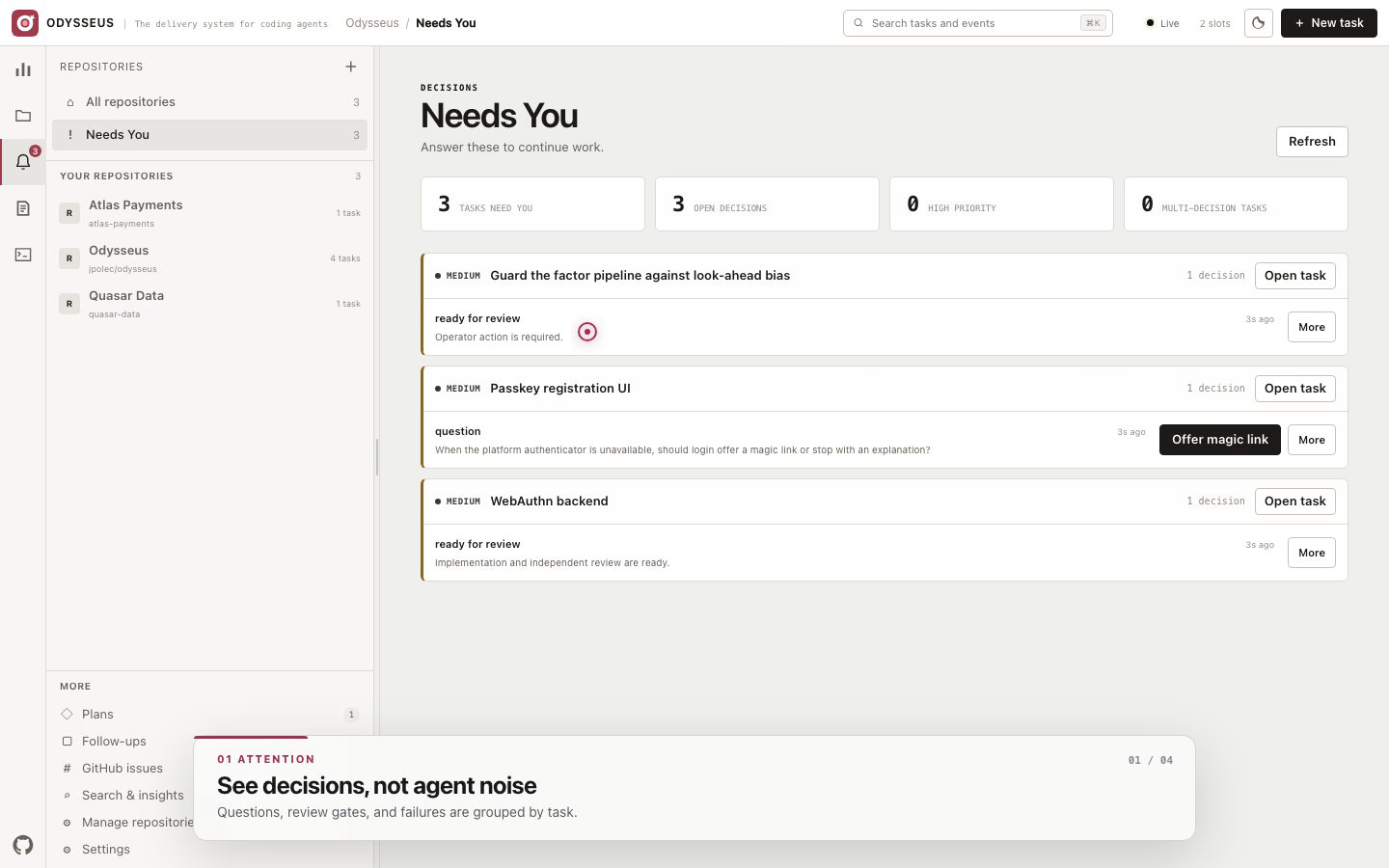Click the Settings gear icon

pos(67,850)
